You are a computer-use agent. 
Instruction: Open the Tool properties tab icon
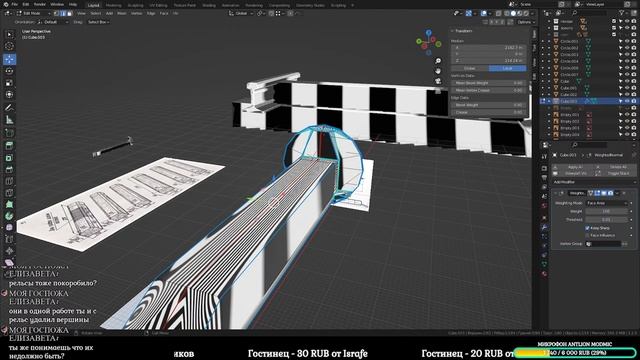(544, 157)
